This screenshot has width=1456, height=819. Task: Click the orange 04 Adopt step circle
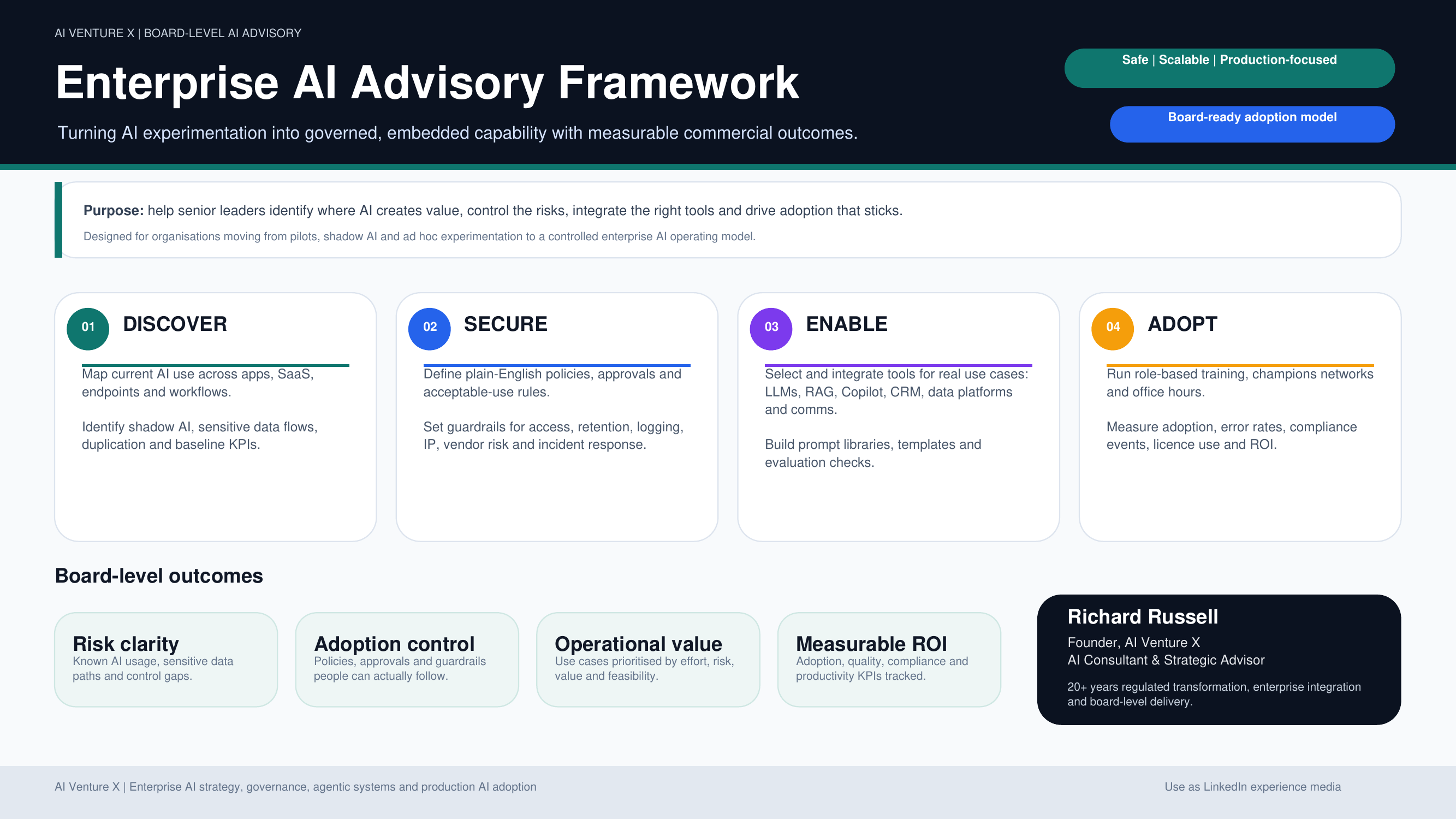click(1113, 329)
